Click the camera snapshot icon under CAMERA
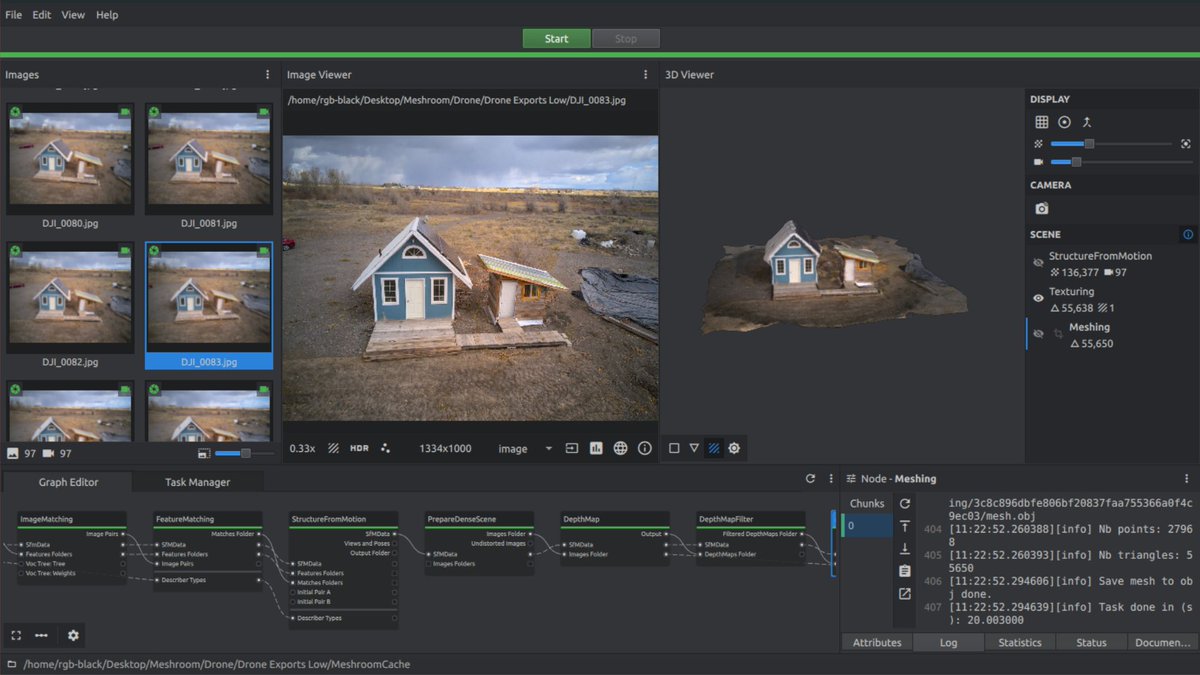Viewport: 1200px width, 675px height. coord(1042,208)
